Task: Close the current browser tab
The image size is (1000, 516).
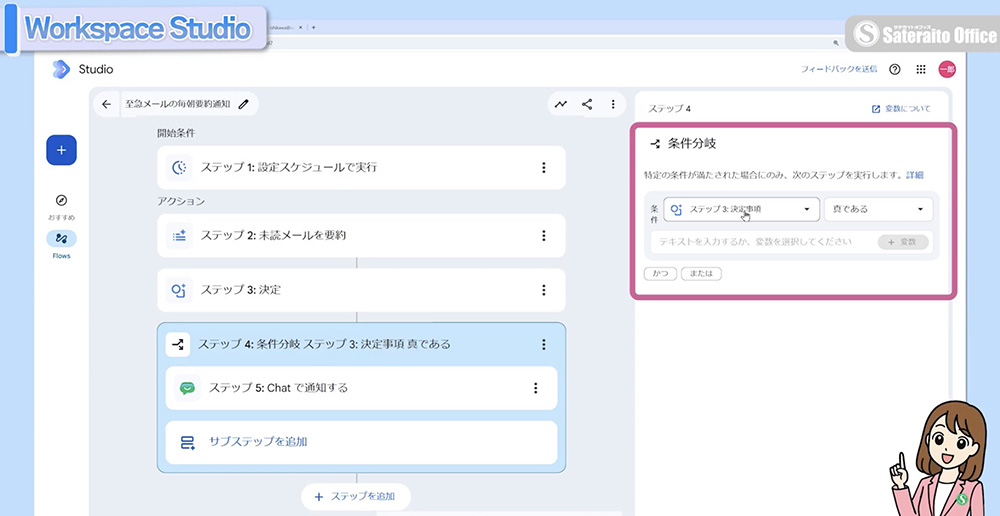Action: tap(300, 27)
